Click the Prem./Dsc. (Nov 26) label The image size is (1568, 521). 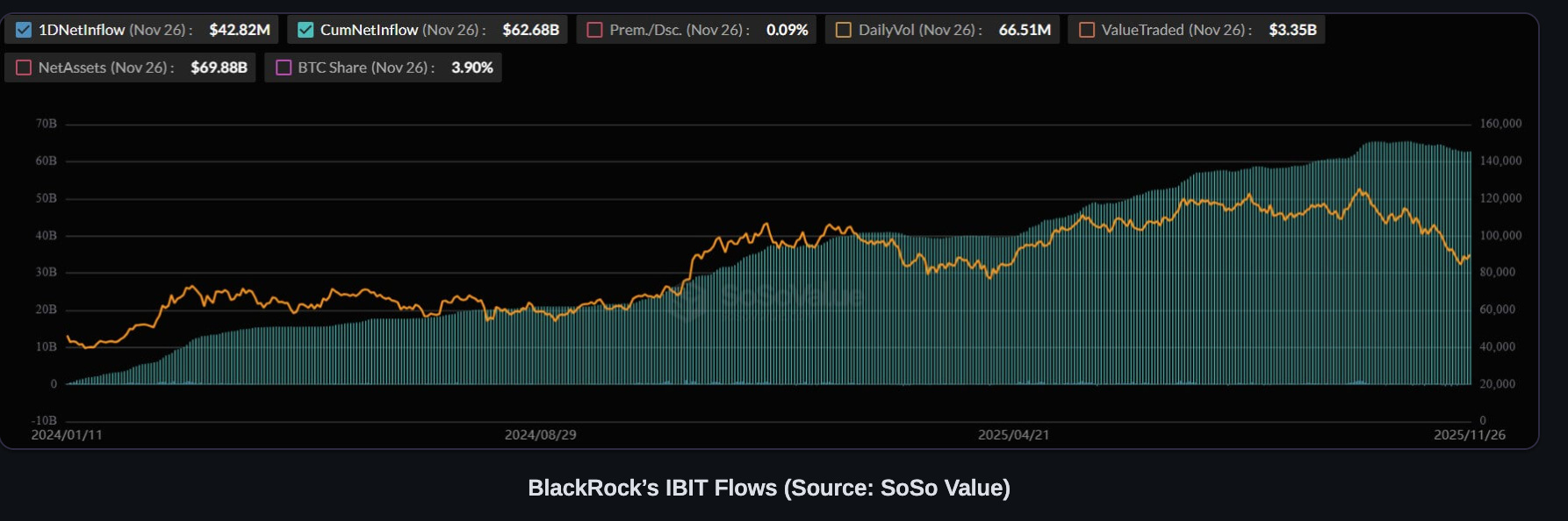tap(680, 30)
